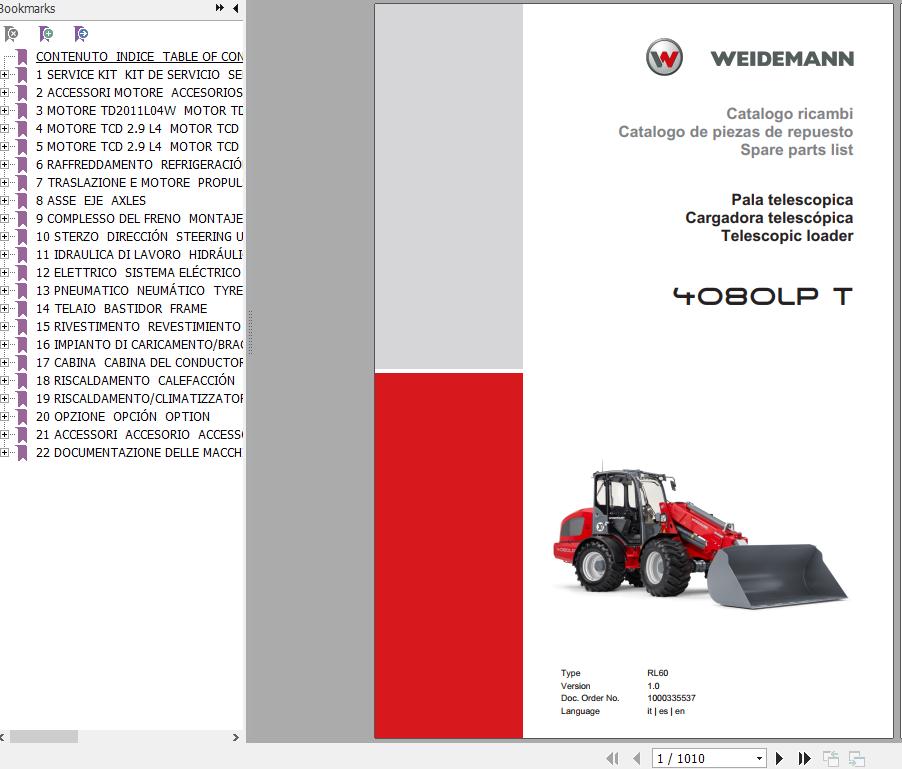Image resolution: width=902 pixels, height=769 pixels.
Task: Select bookmark 5 MOTORE TCD 2.9 L4
Action: pos(137,147)
